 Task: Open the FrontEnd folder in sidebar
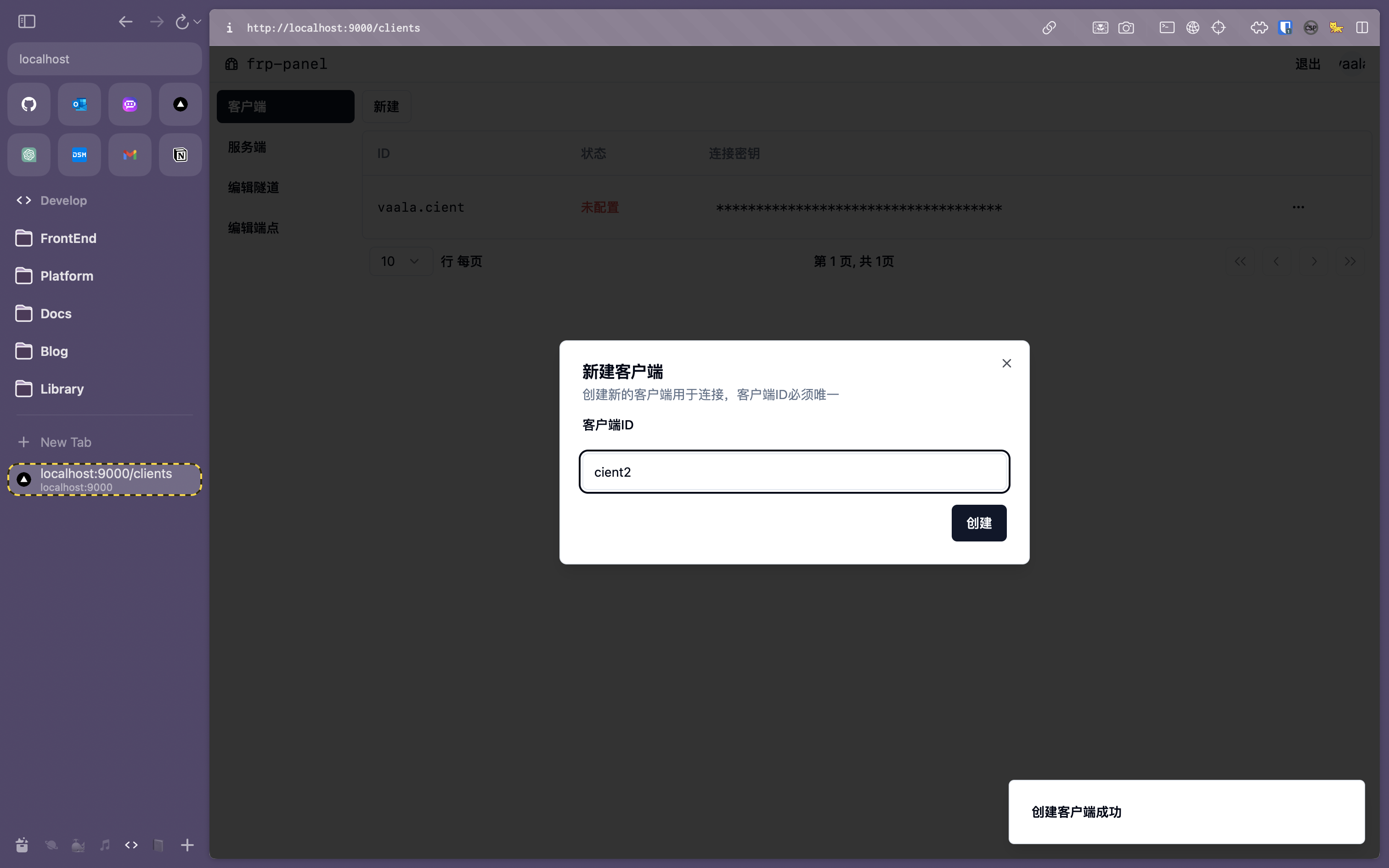(68, 238)
